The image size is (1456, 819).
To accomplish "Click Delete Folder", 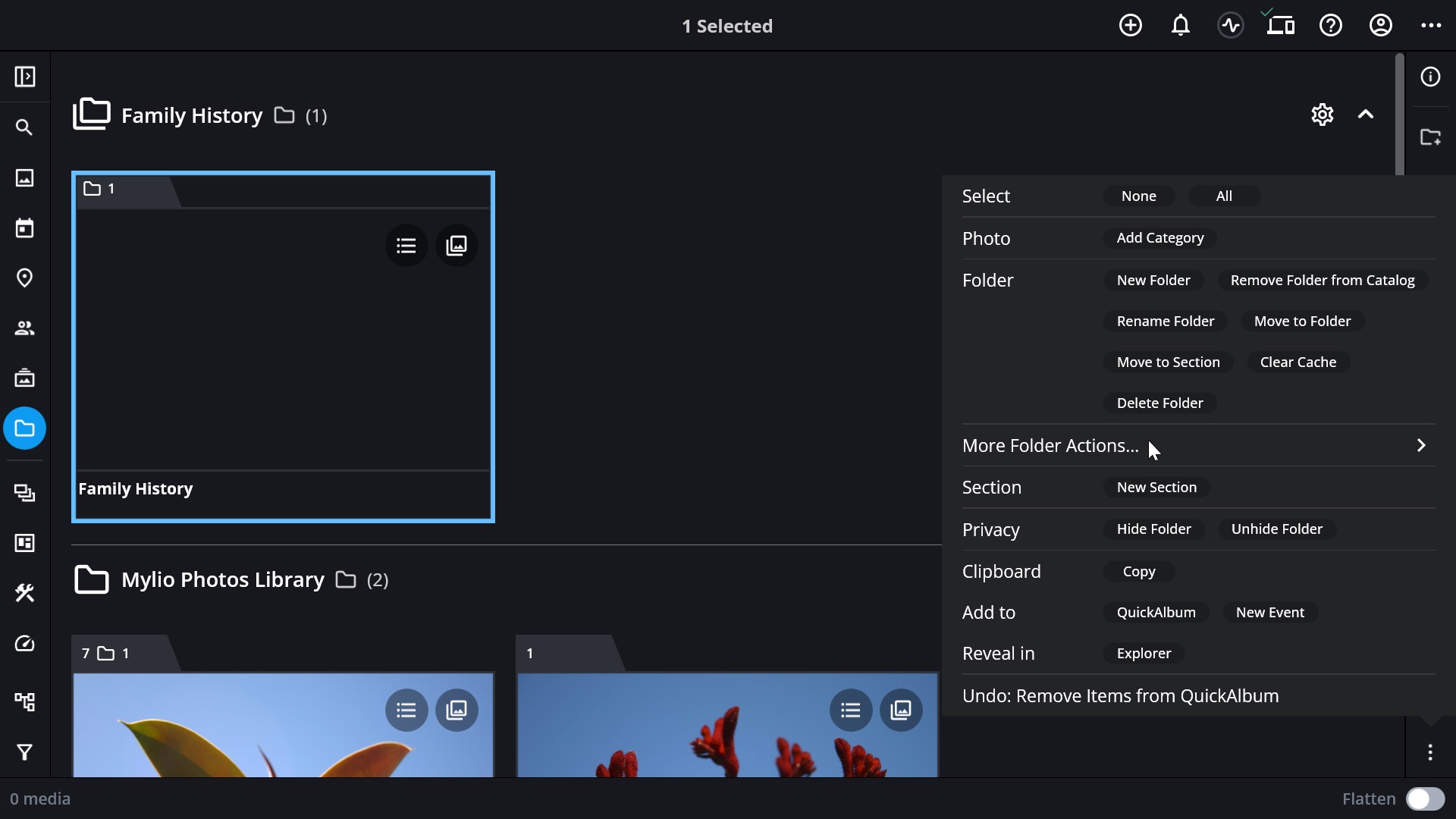I will coord(1160,403).
